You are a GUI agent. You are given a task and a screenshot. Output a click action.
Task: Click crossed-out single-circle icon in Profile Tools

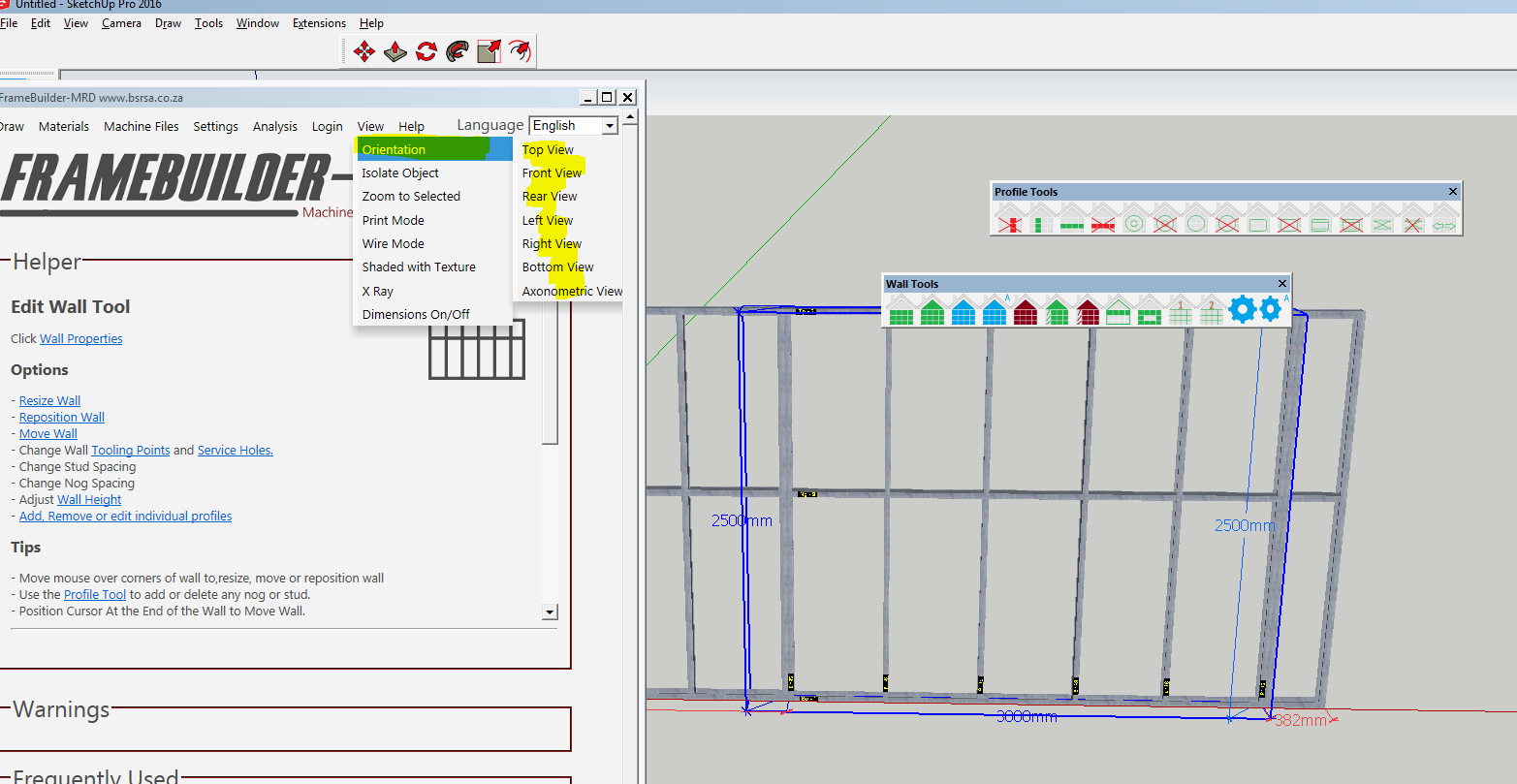point(1227,219)
